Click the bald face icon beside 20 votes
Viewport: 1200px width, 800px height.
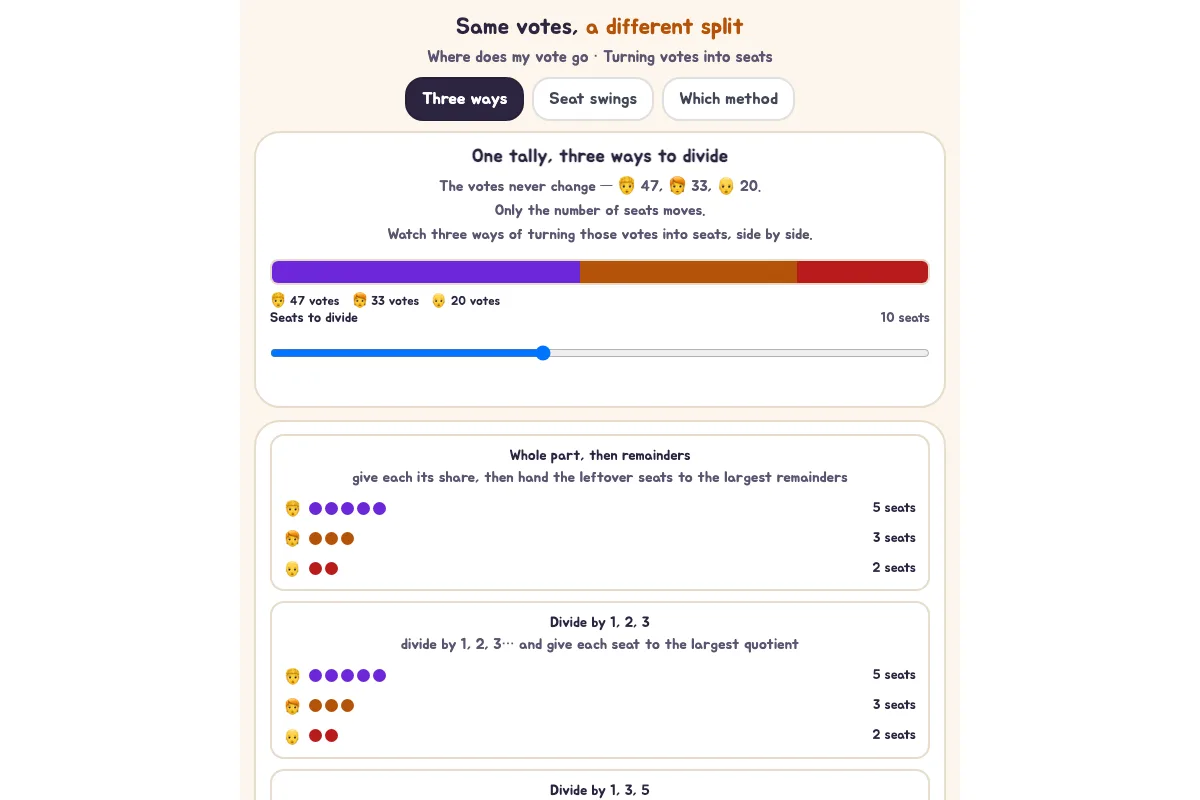(439, 300)
